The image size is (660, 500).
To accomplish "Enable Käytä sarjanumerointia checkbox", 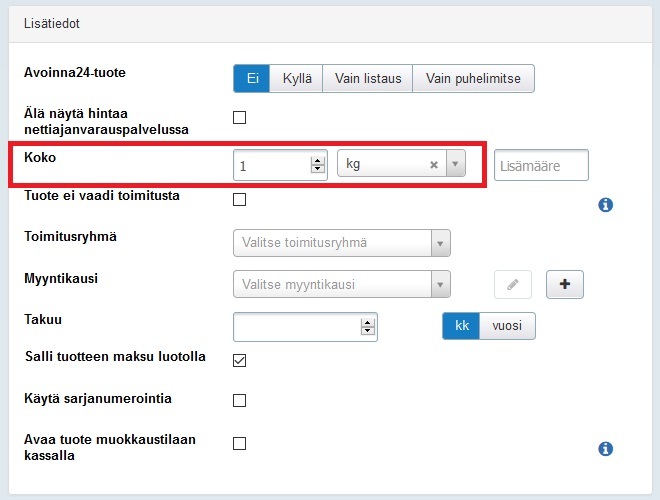I will pos(239,401).
